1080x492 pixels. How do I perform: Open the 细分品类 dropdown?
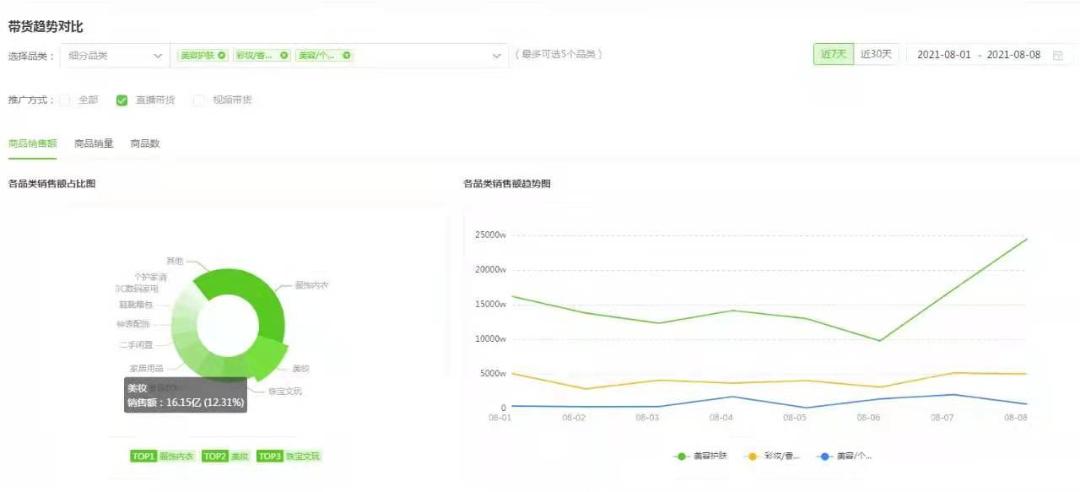click(x=115, y=55)
